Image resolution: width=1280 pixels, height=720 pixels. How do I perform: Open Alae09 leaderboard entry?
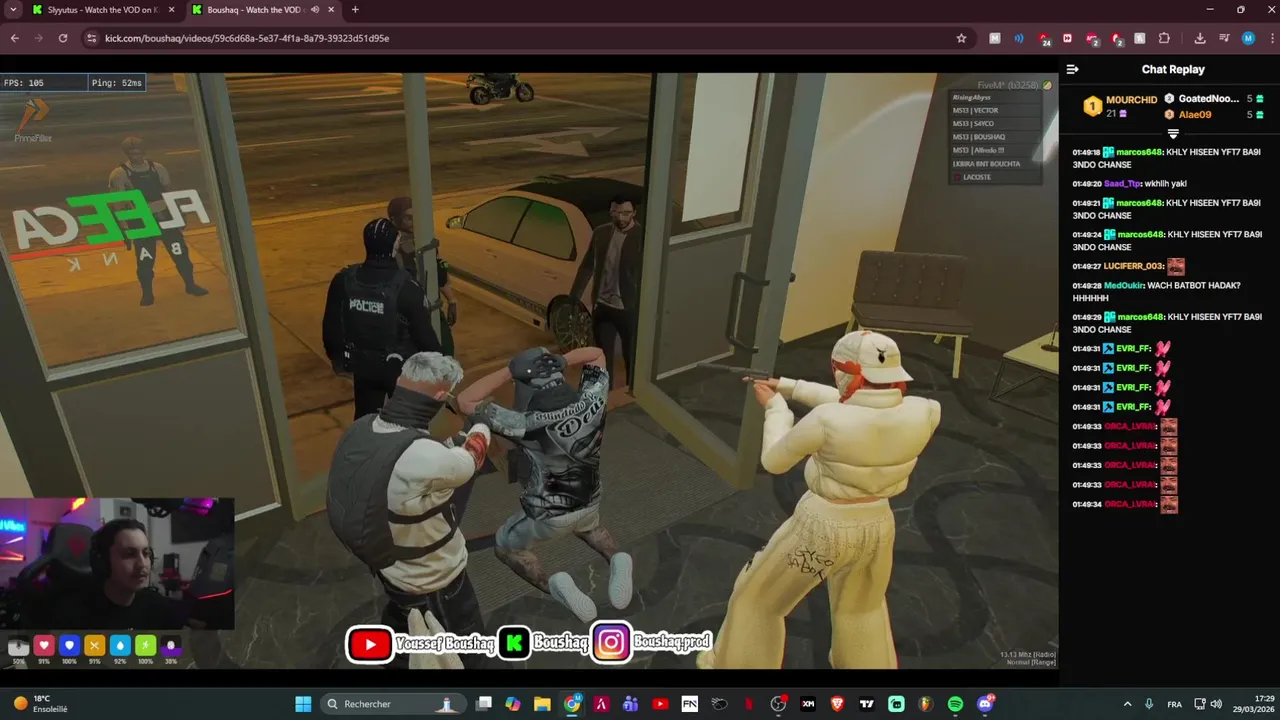click(1194, 115)
